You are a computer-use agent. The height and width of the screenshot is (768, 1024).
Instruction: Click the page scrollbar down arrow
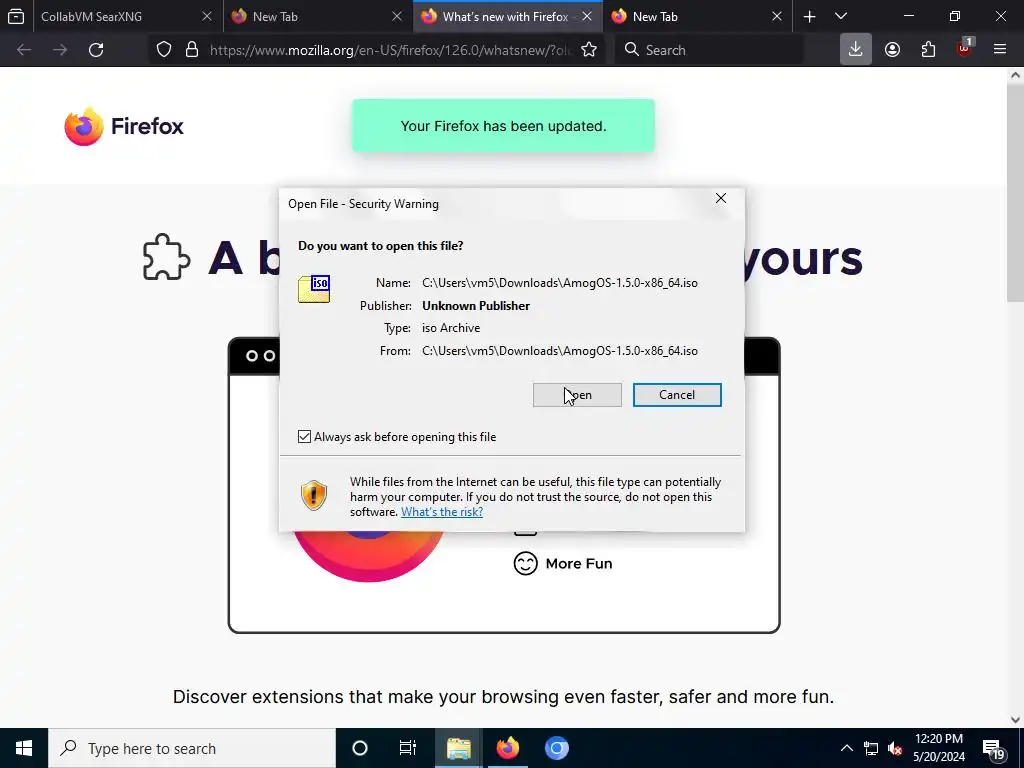pyautogui.click(x=1016, y=720)
